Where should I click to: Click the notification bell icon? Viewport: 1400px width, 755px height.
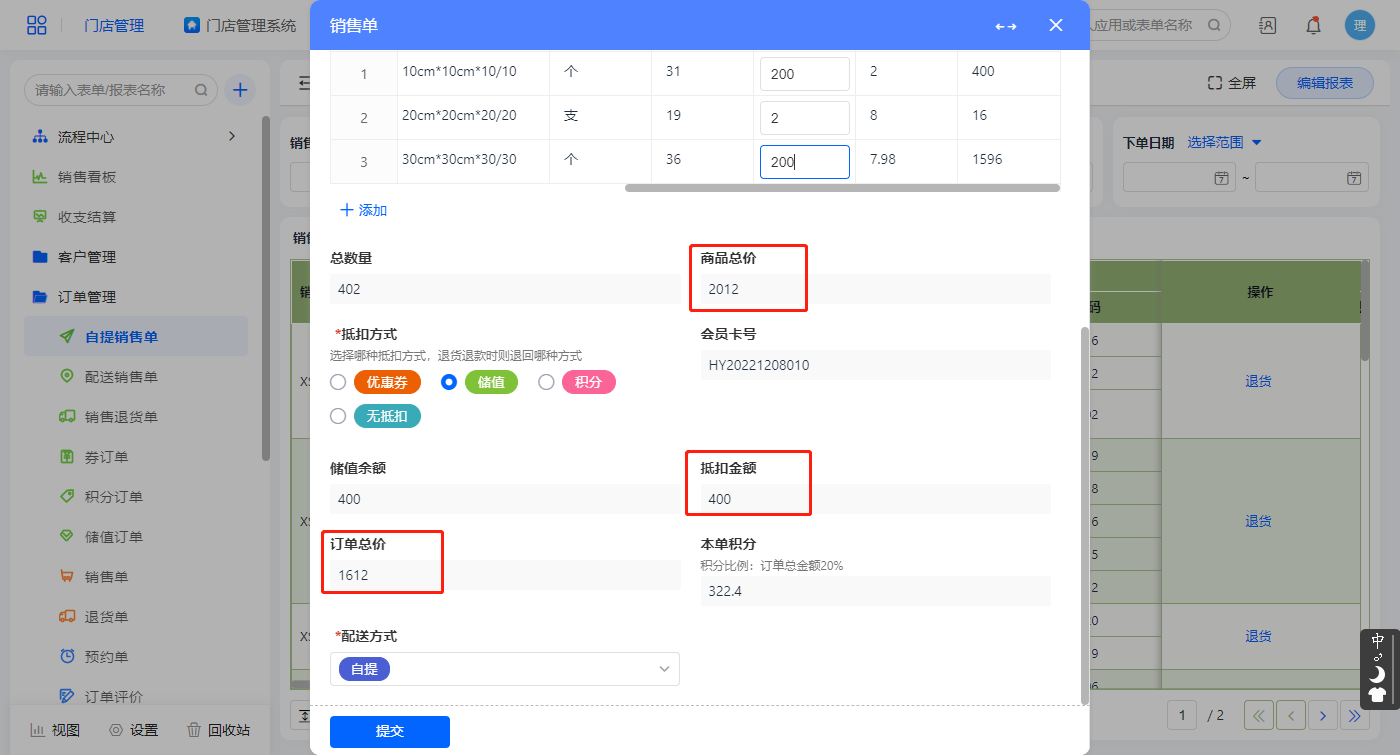pos(1313,26)
